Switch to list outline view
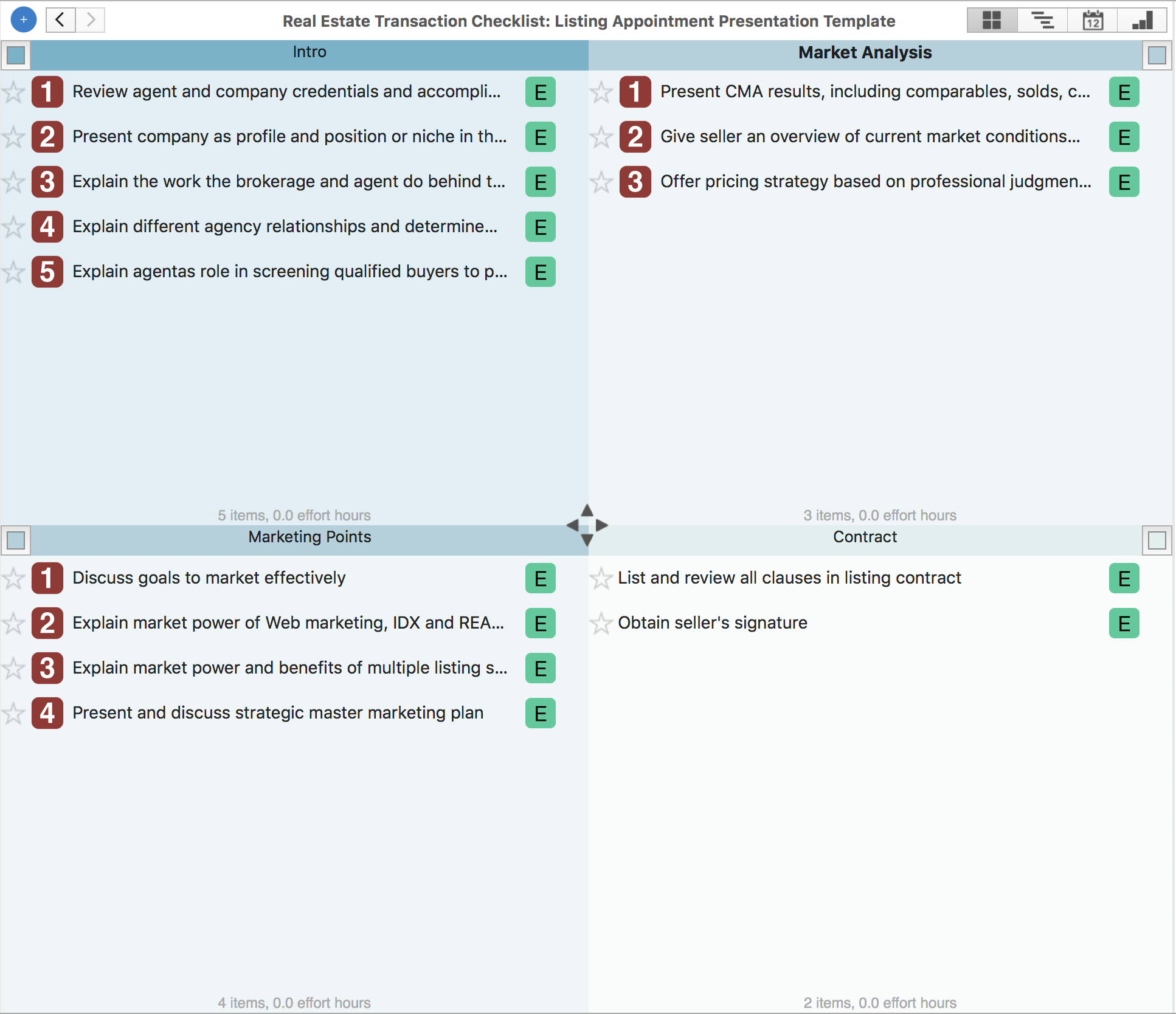Image resolution: width=1176 pixels, height=1014 pixels. pyautogui.click(x=1042, y=20)
